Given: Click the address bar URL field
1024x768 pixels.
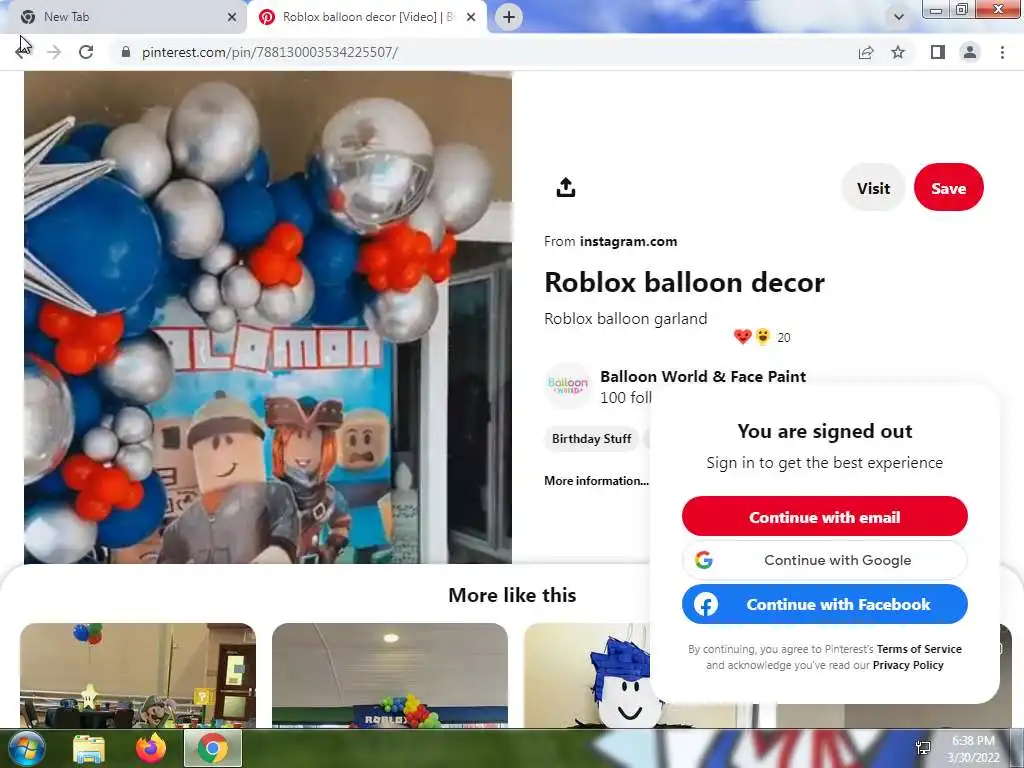Looking at the screenshot, I should (483, 52).
